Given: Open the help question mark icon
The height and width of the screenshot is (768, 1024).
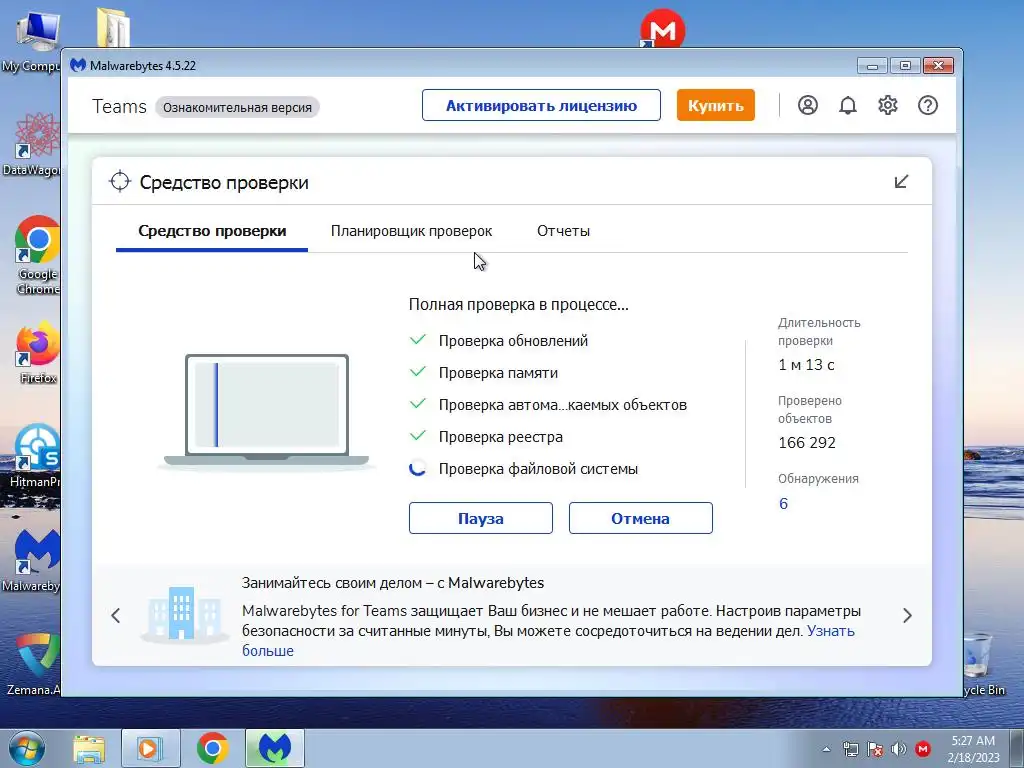Looking at the screenshot, I should [x=927, y=105].
